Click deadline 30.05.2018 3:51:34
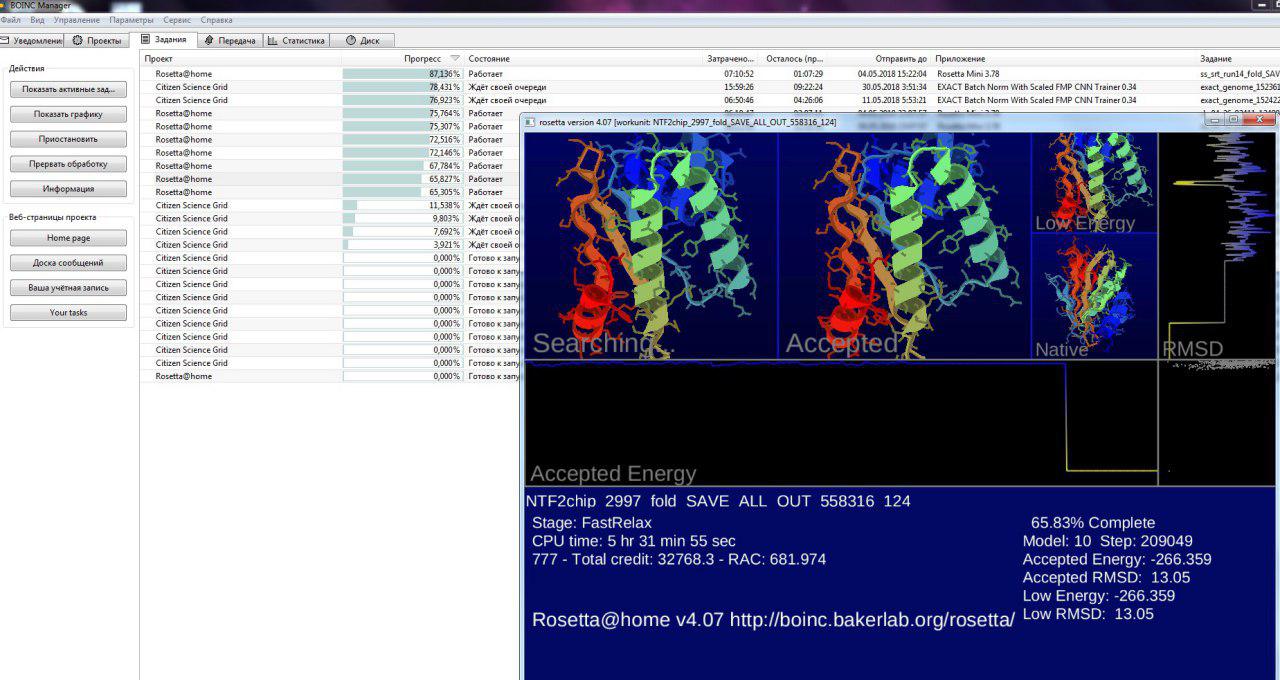 click(895, 87)
